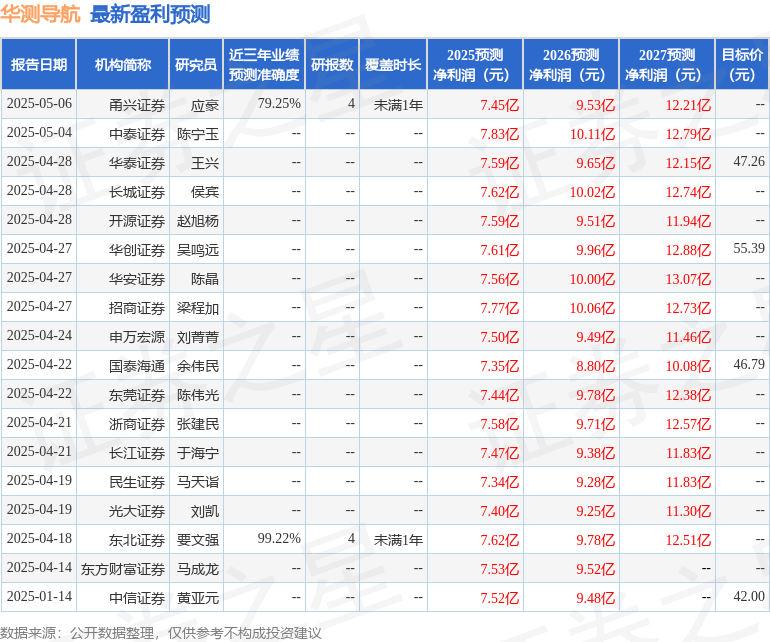Click the 10.11亿 forecast value

tap(592, 134)
